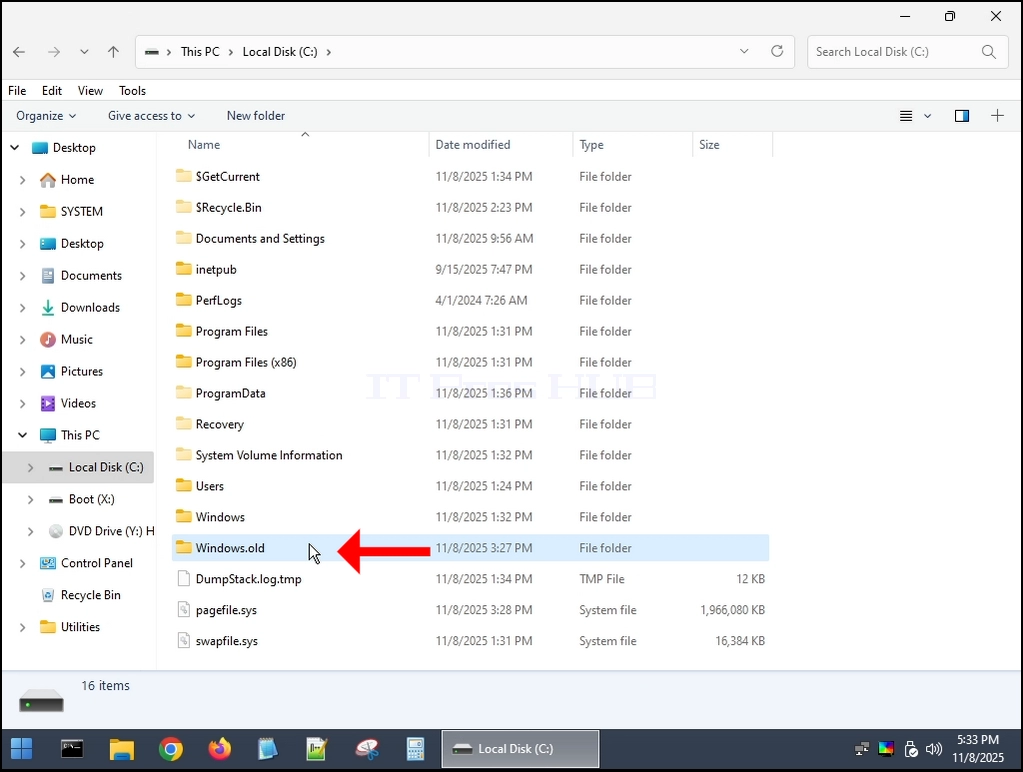The height and width of the screenshot is (772, 1023).
Task: Click the plus icon in toolbar
Action: pos(997,116)
